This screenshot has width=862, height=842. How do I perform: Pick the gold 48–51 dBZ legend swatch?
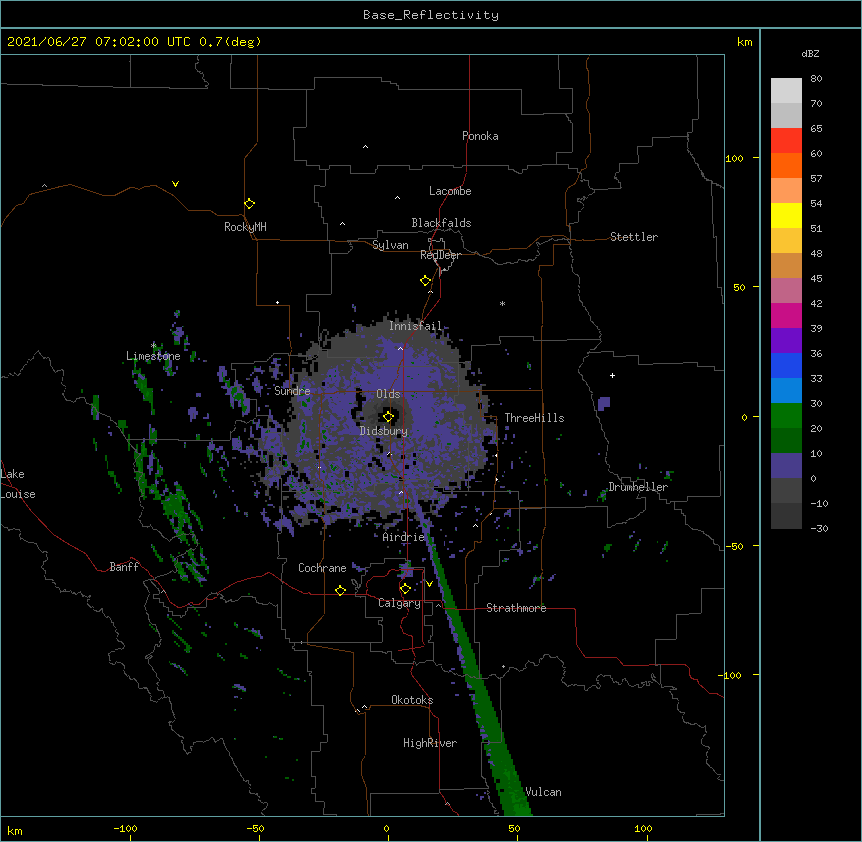[x=786, y=240]
